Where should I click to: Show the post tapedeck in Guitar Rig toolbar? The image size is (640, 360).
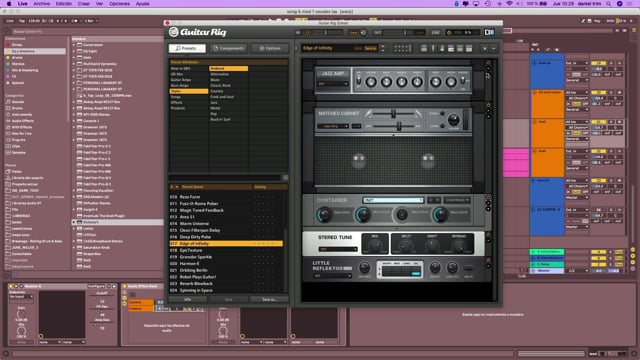(451, 49)
